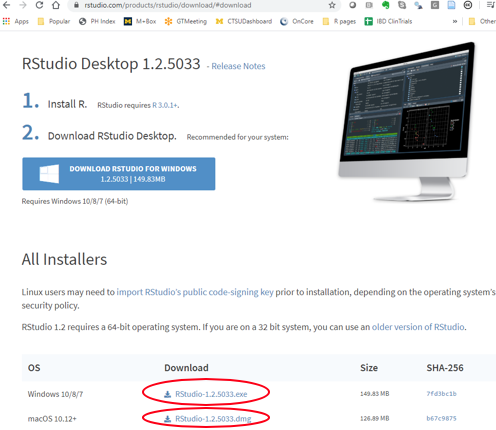Open import RStudio's public code-signing key link
The image size is (496, 430).
pos(195,292)
